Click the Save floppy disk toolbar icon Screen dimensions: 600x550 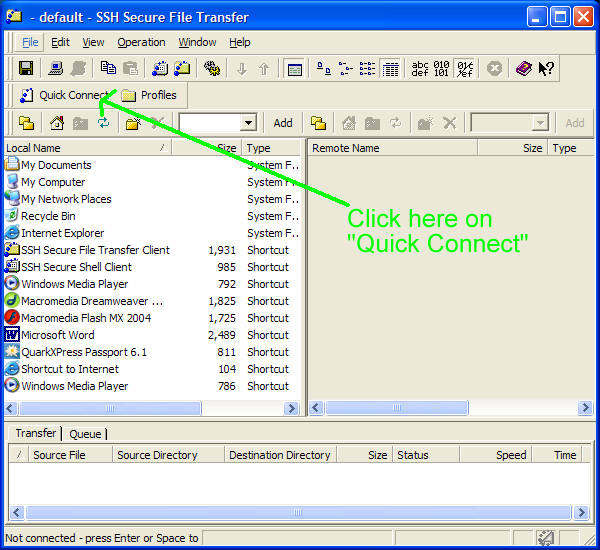(26, 69)
